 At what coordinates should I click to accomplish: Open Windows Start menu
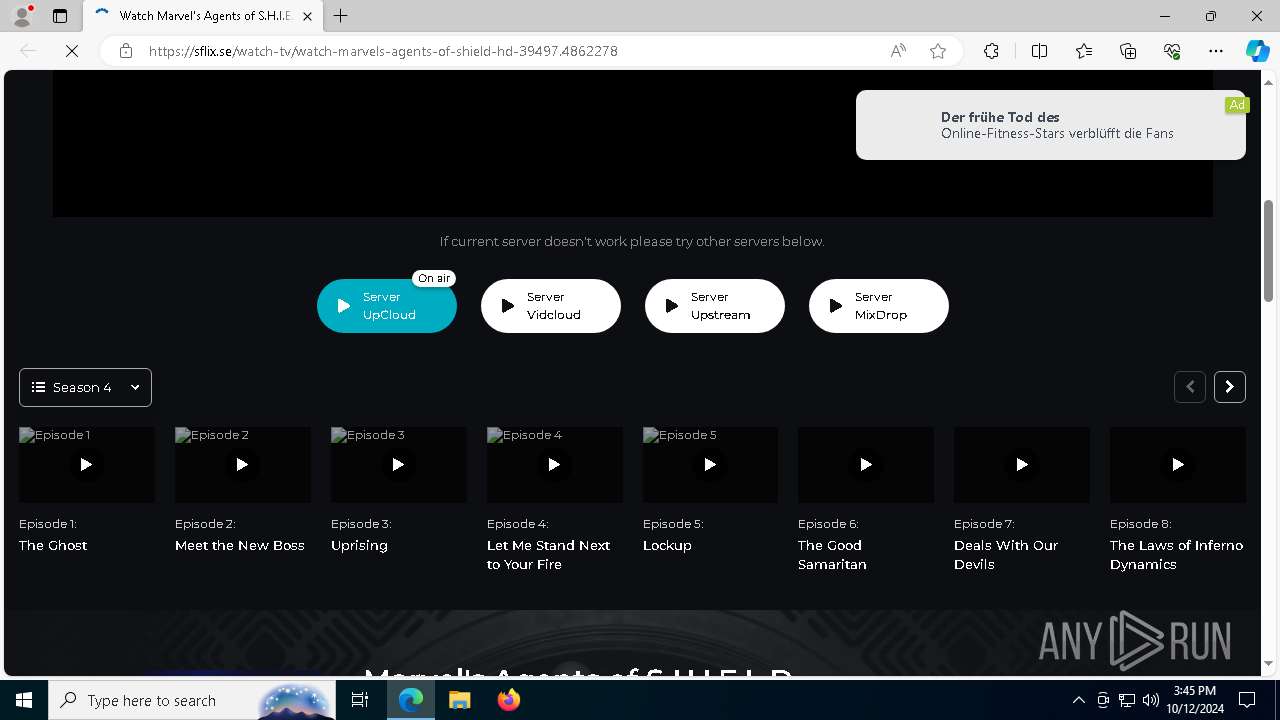pos(24,700)
